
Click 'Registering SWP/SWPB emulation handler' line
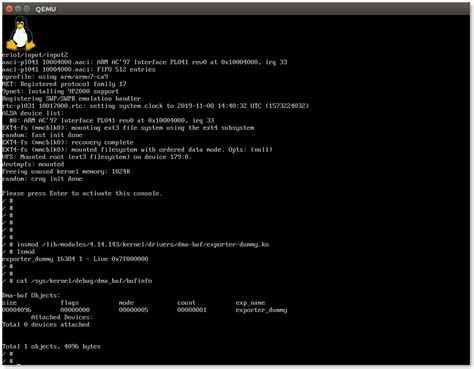coord(71,99)
